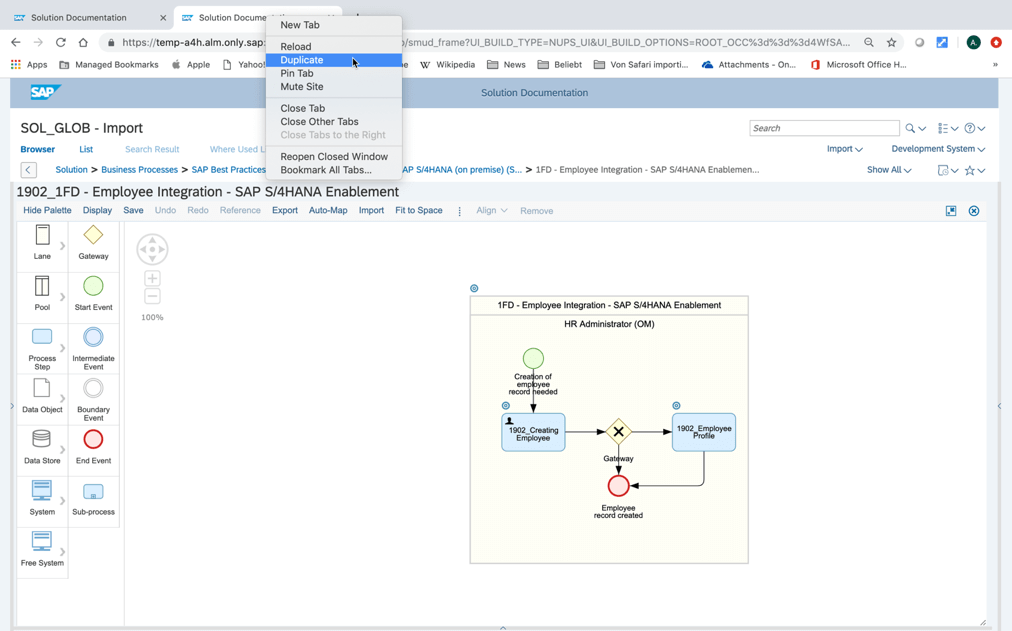Bookmark this page with the star icon
This screenshot has width=1012, height=631.
point(891,43)
